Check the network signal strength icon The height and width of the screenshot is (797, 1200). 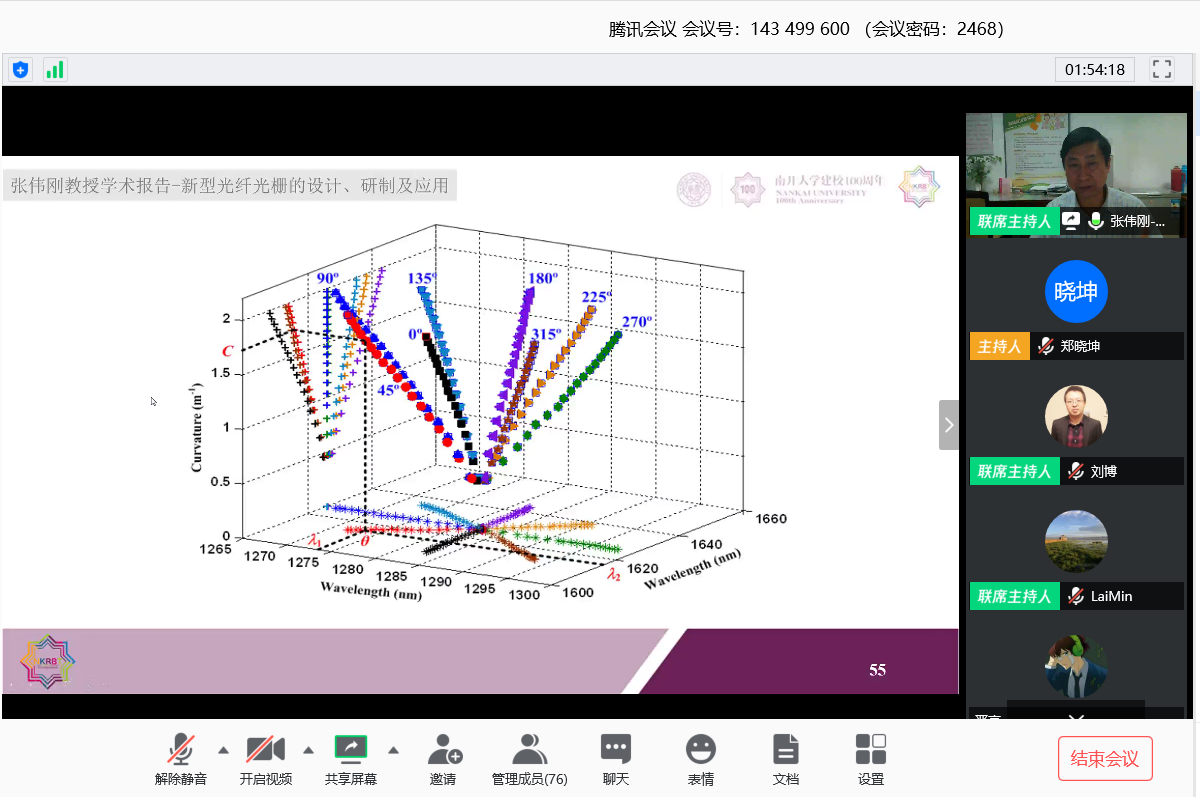pyautogui.click(x=54, y=70)
